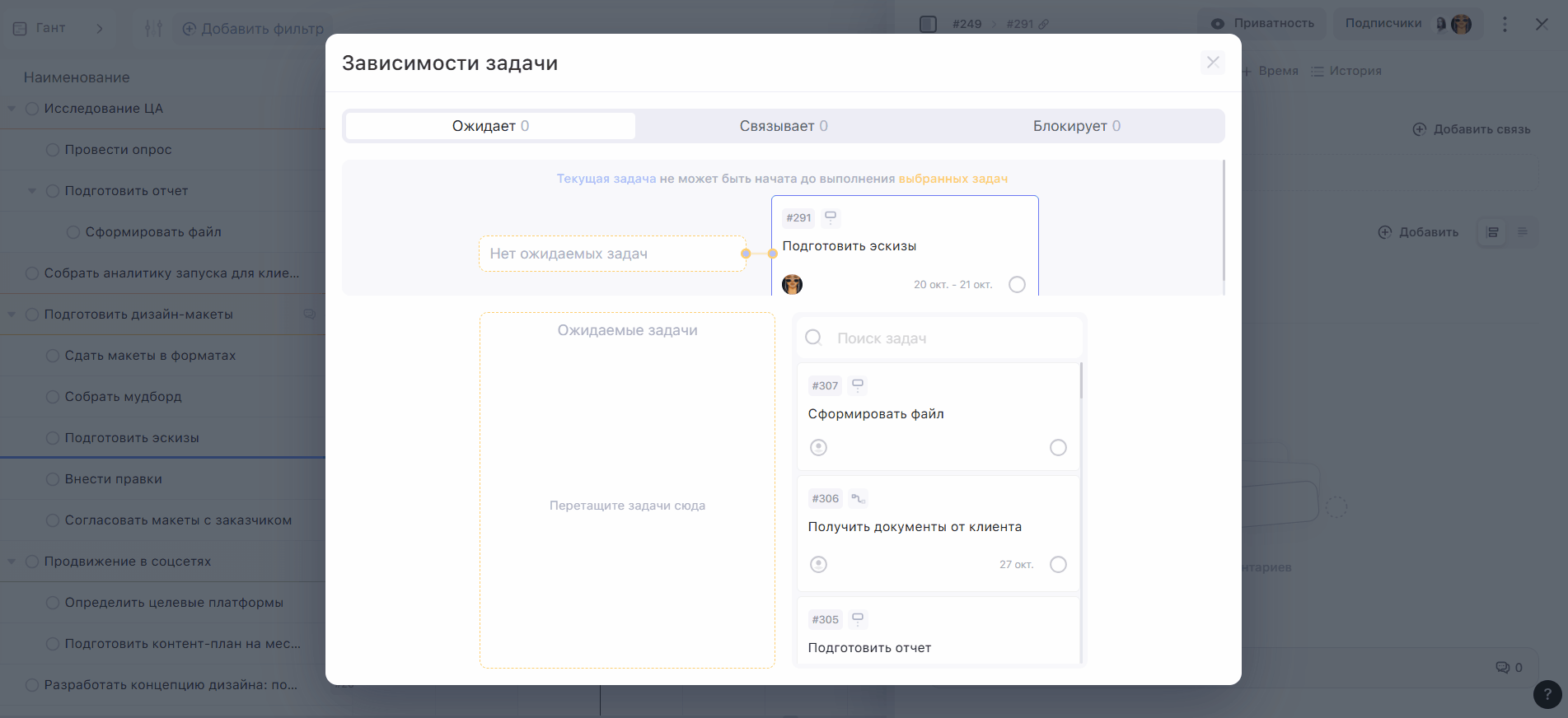This screenshot has width=1568, height=718.
Task: Click the magnifier icon in task search
Action: pos(813,338)
